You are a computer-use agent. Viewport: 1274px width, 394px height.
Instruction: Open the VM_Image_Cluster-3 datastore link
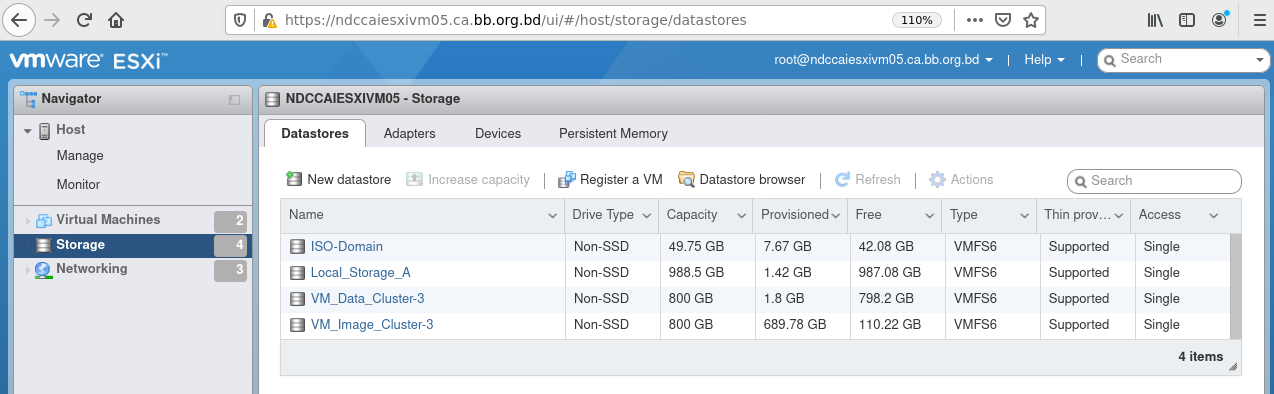372,325
